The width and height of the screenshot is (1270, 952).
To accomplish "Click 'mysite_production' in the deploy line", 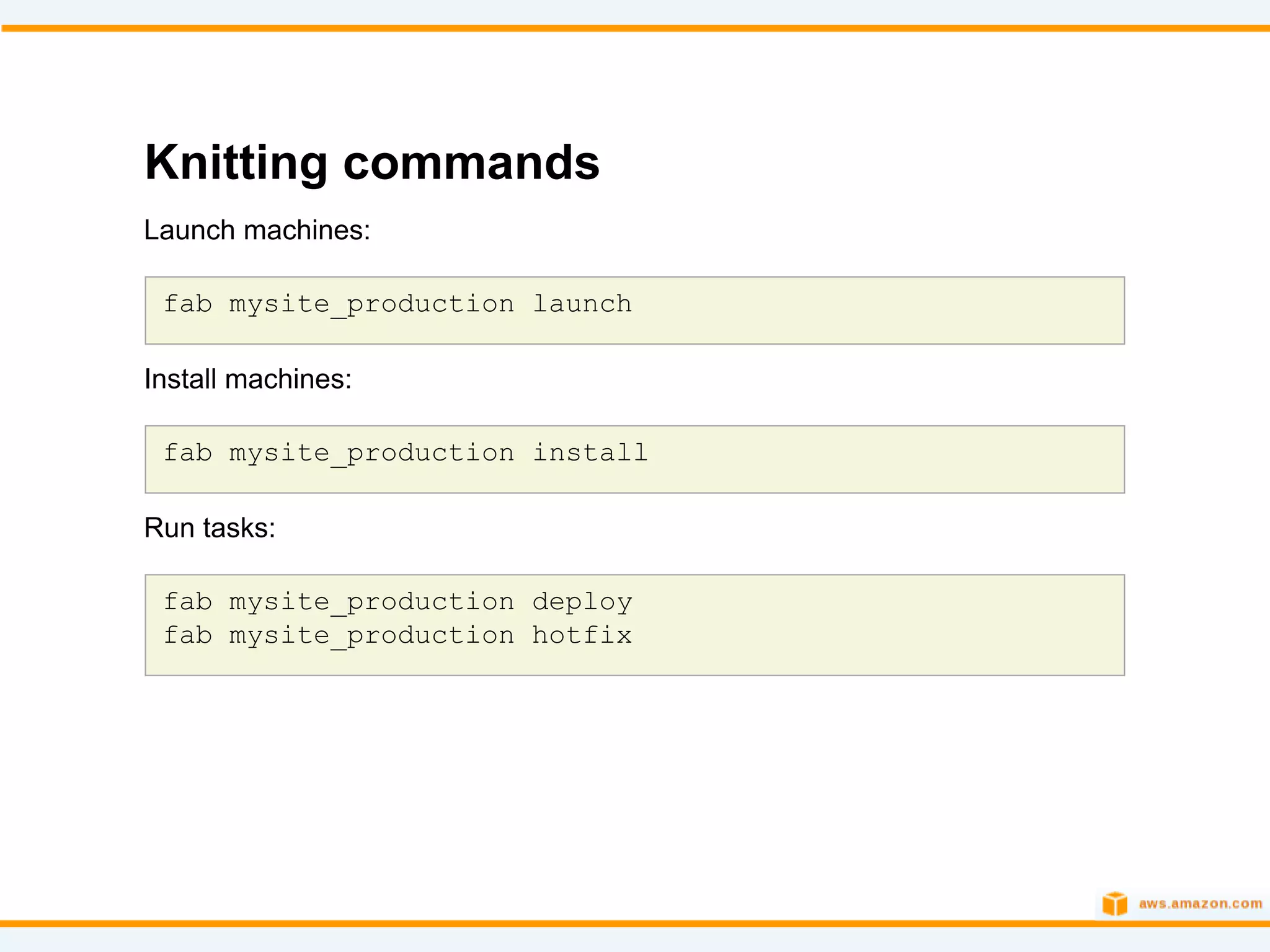I will click(371, 602).
